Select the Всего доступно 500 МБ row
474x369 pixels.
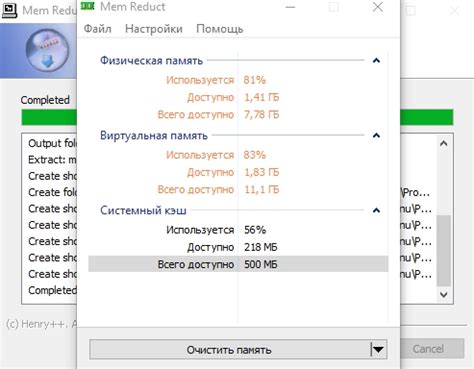click(x=238, y=264)
